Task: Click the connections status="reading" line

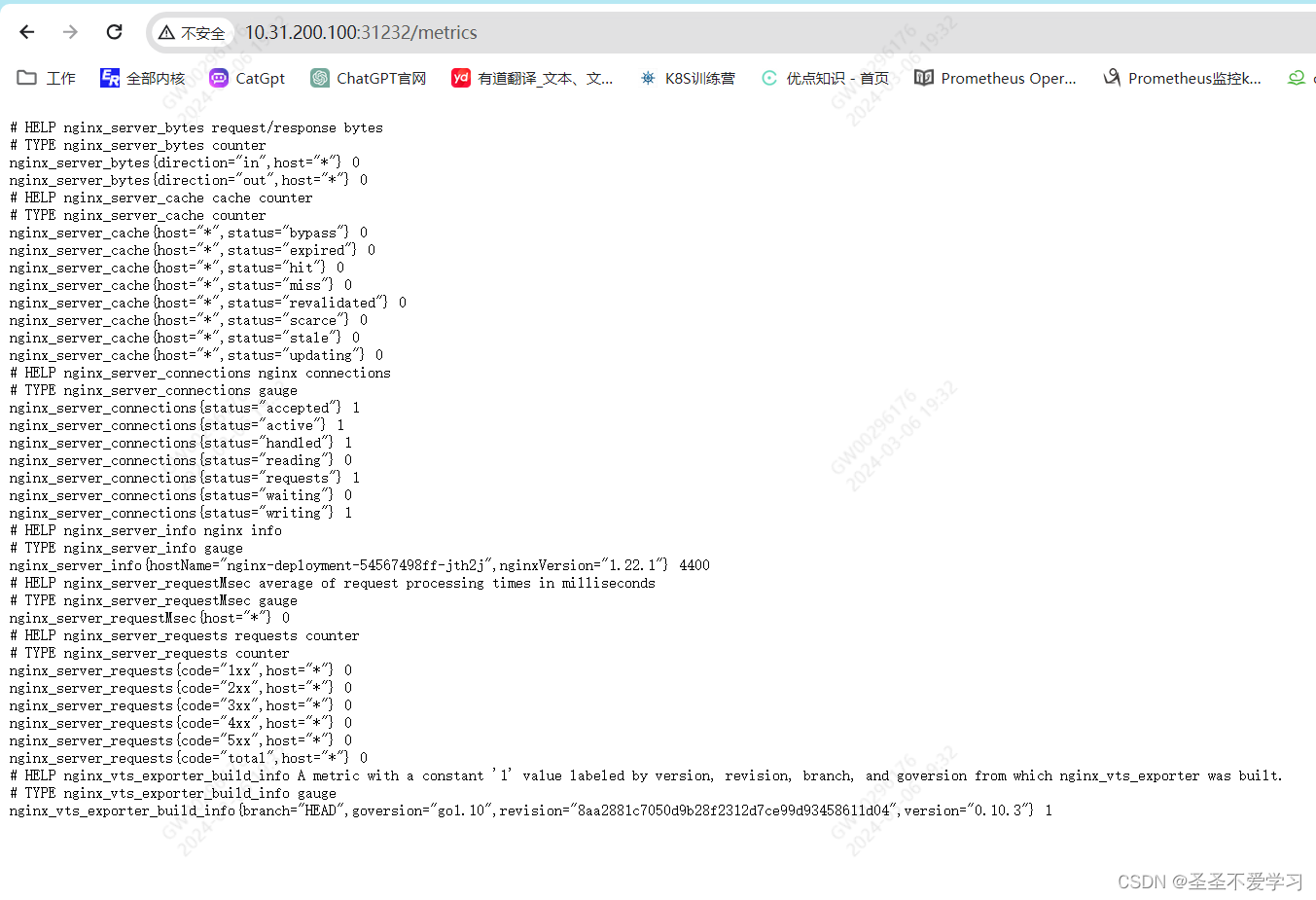Action: pos(181,460)
